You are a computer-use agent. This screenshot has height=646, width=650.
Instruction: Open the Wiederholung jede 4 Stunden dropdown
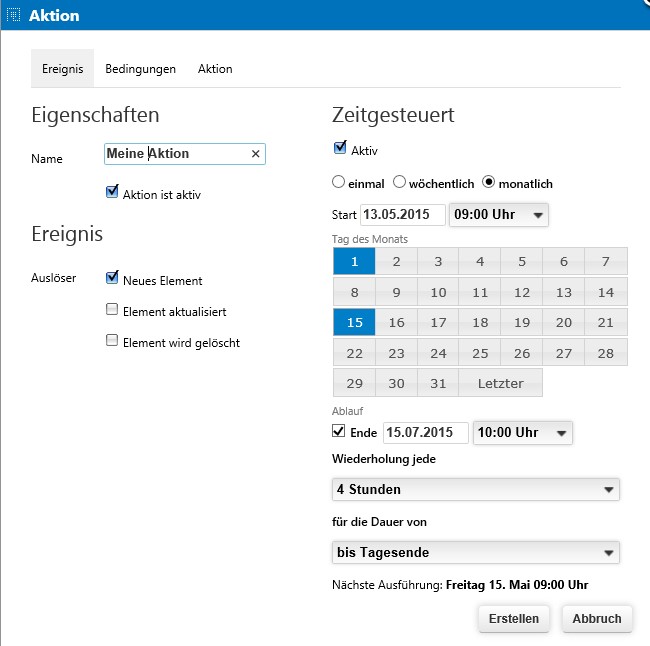click(475, 490)
